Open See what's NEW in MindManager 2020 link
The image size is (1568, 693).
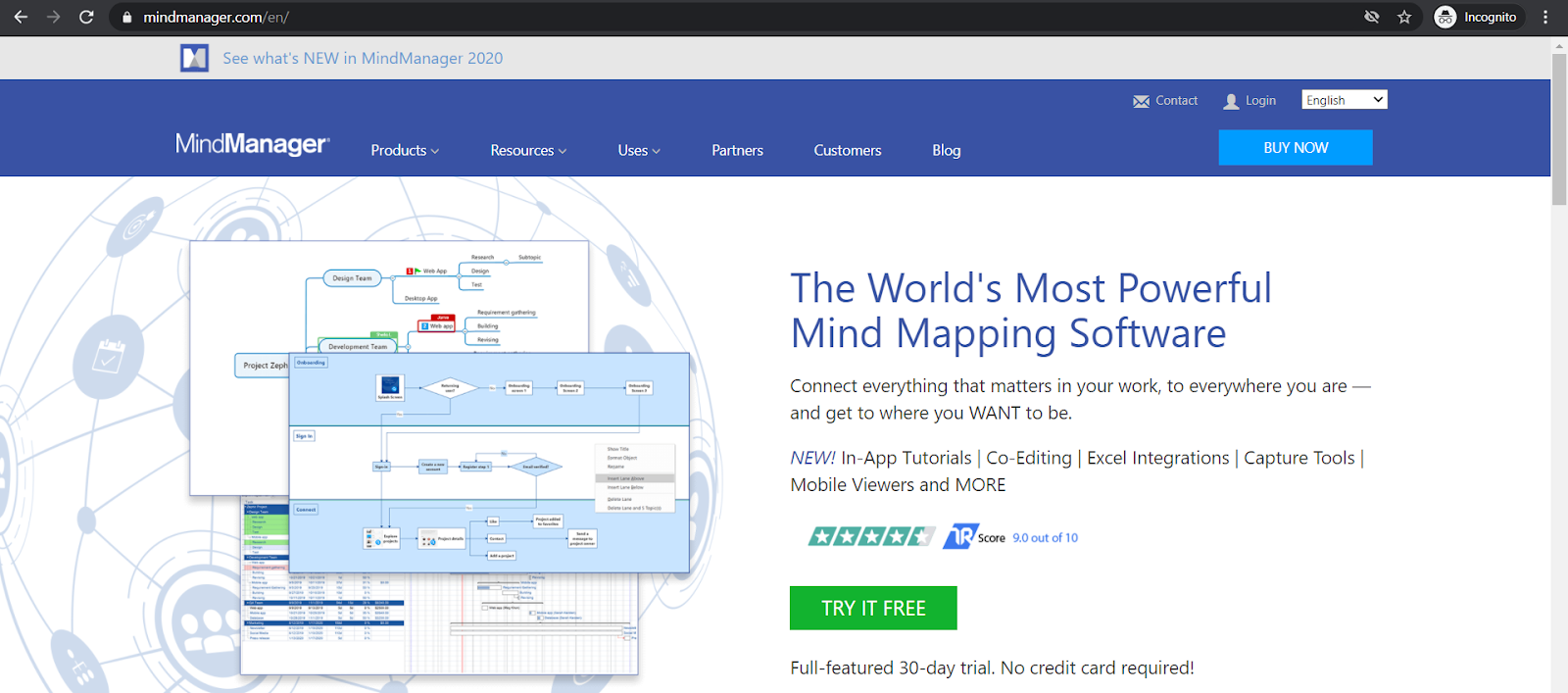click(x=363, y=58)
